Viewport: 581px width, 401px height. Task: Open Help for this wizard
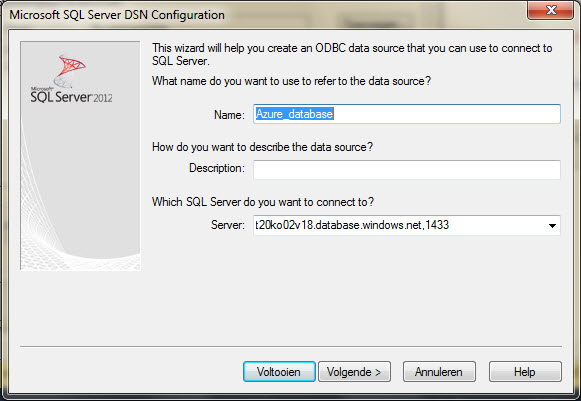(x=525, y=371)
